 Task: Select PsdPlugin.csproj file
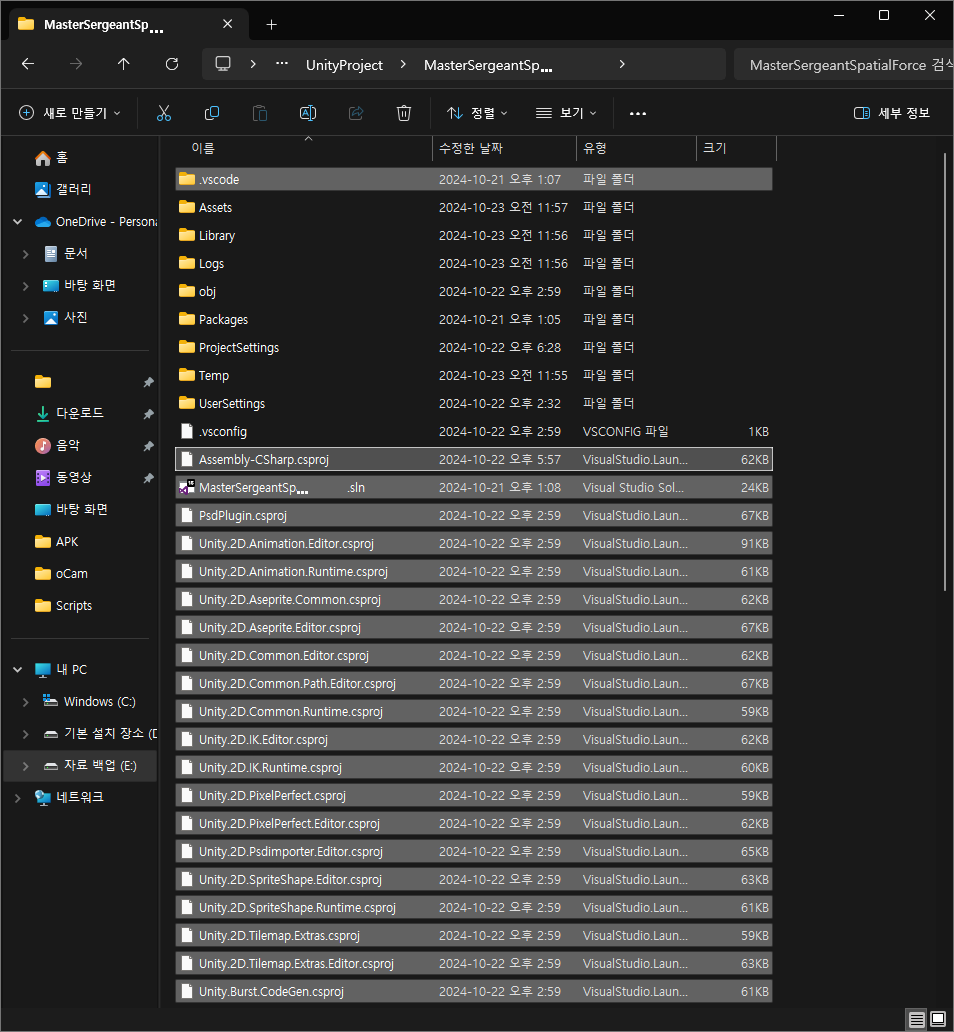pos(473,515)
